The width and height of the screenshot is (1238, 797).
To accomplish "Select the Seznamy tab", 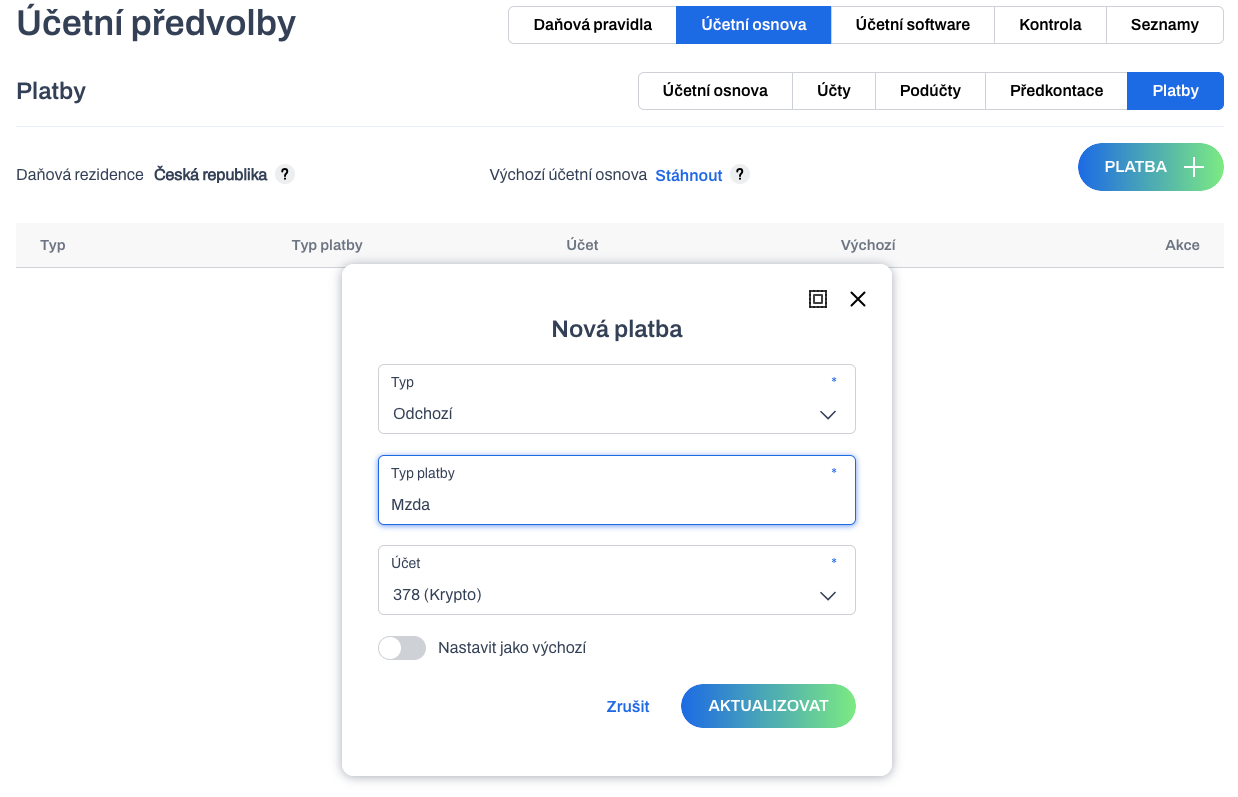I will [x=1165, y=25].
